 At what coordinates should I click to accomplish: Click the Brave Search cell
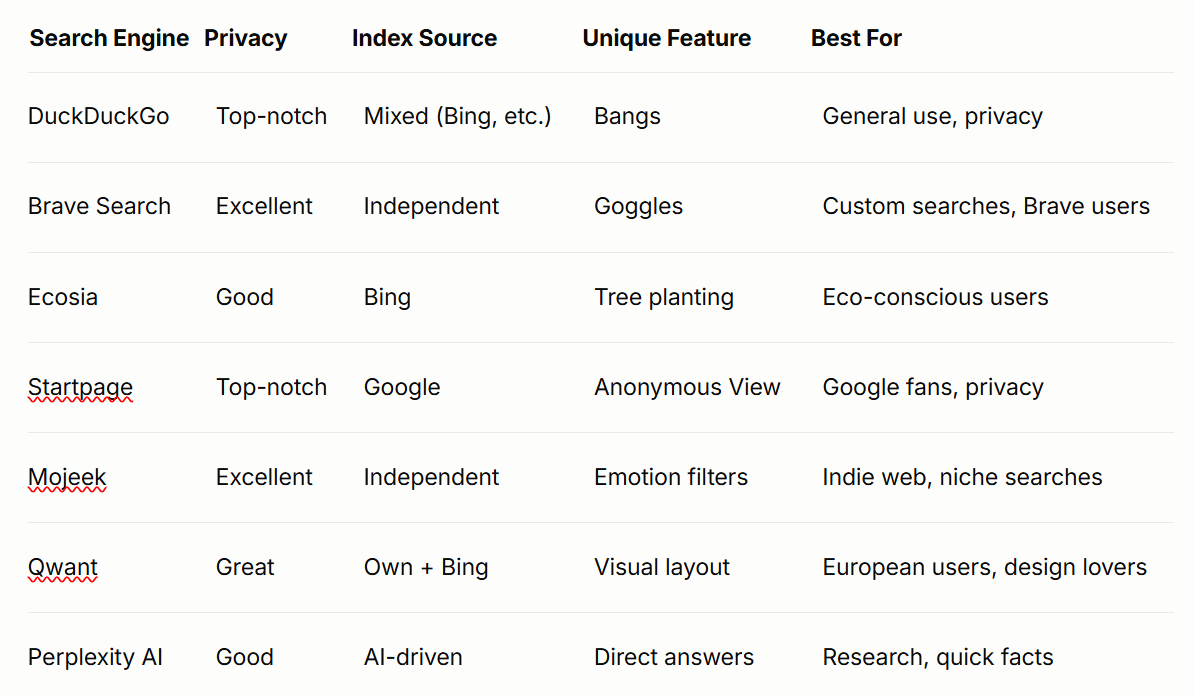[99, 206]
